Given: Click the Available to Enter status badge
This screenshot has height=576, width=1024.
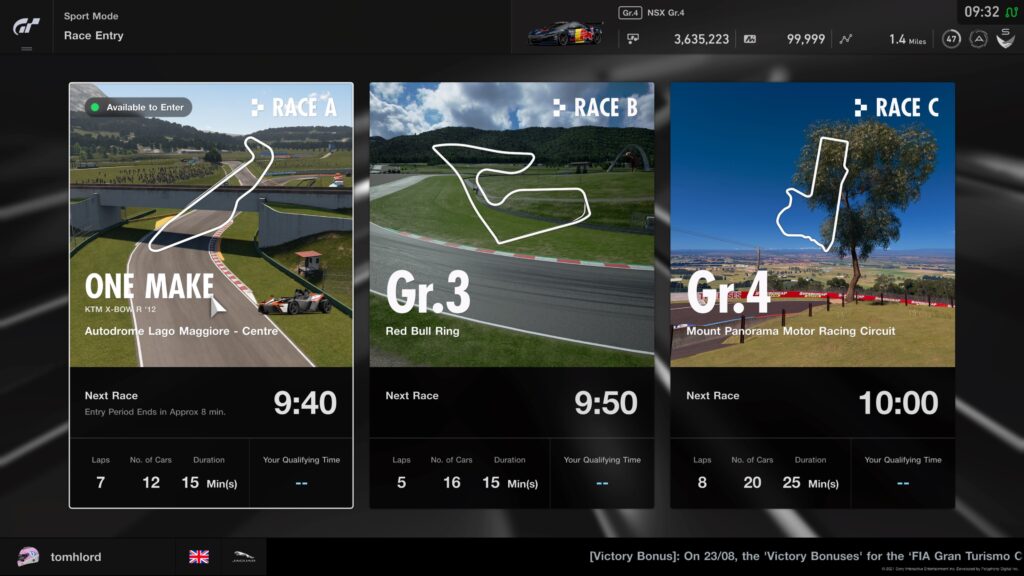Looking at the screenshot, I should coord(138,107).
